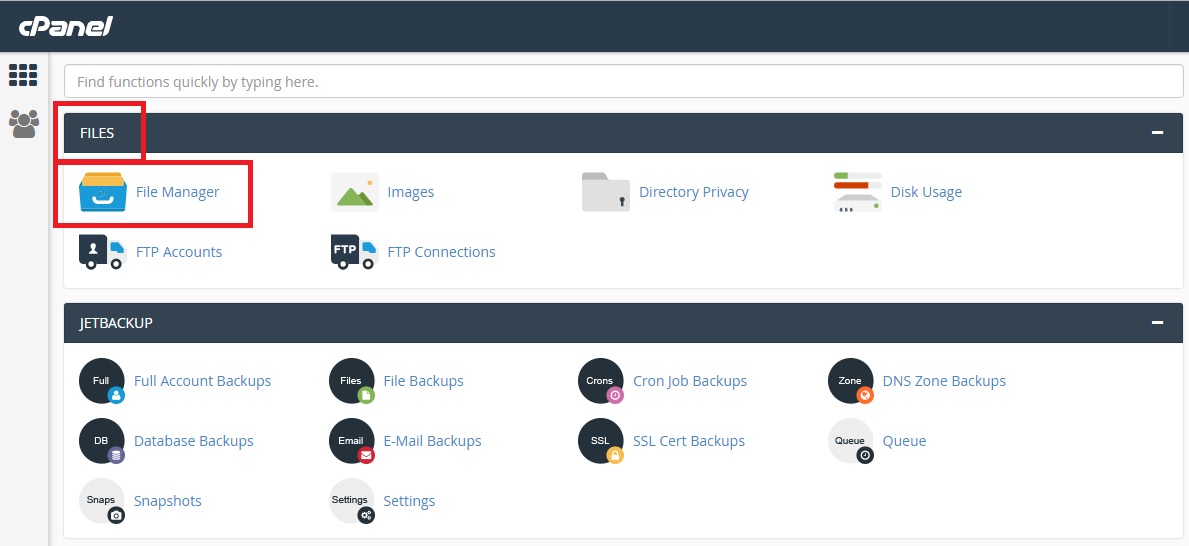This screenshot has height=546, width=1189.
Task: Open the Cron Job Backups link
Action: pyautogui.click(x=690, y=381)
